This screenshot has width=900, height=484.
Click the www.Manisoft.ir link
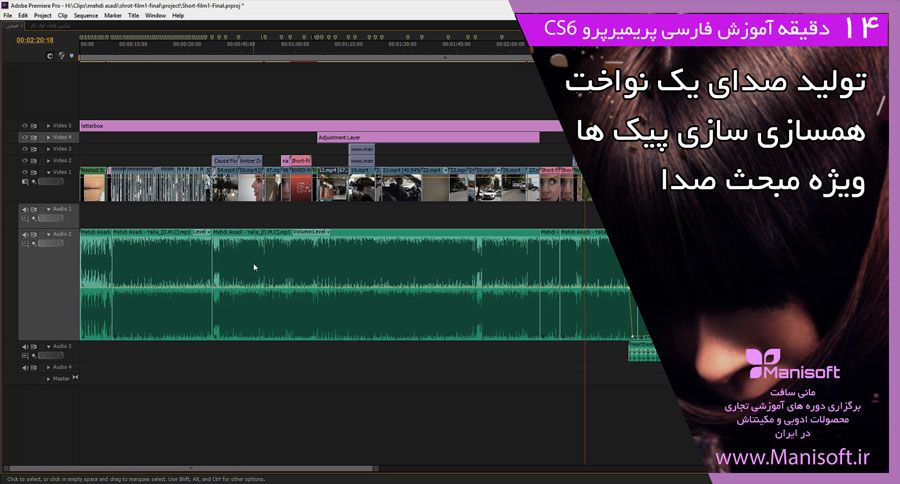tap(793, 457)
